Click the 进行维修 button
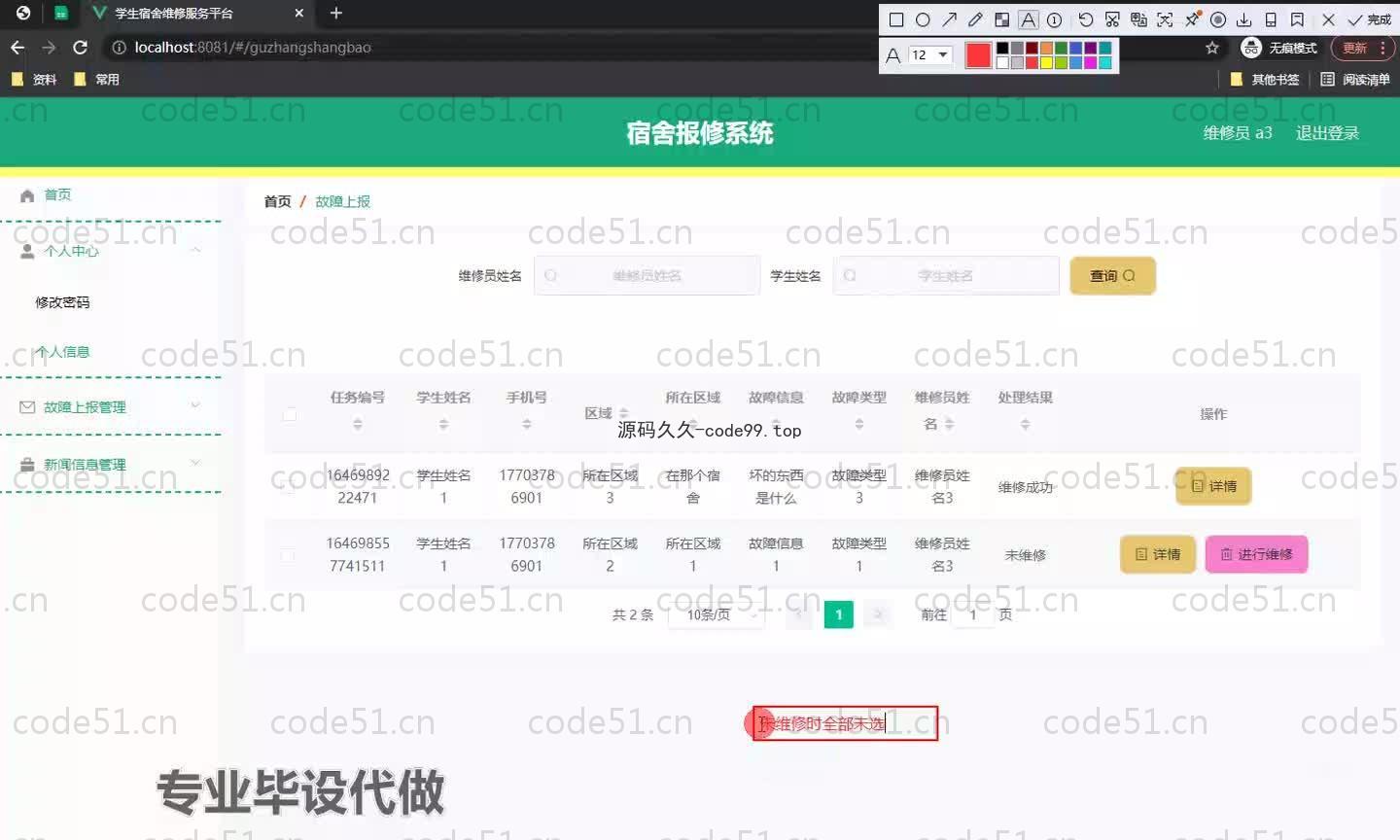The height and width of the screenshot is (840, 1400). [1256, 554]
